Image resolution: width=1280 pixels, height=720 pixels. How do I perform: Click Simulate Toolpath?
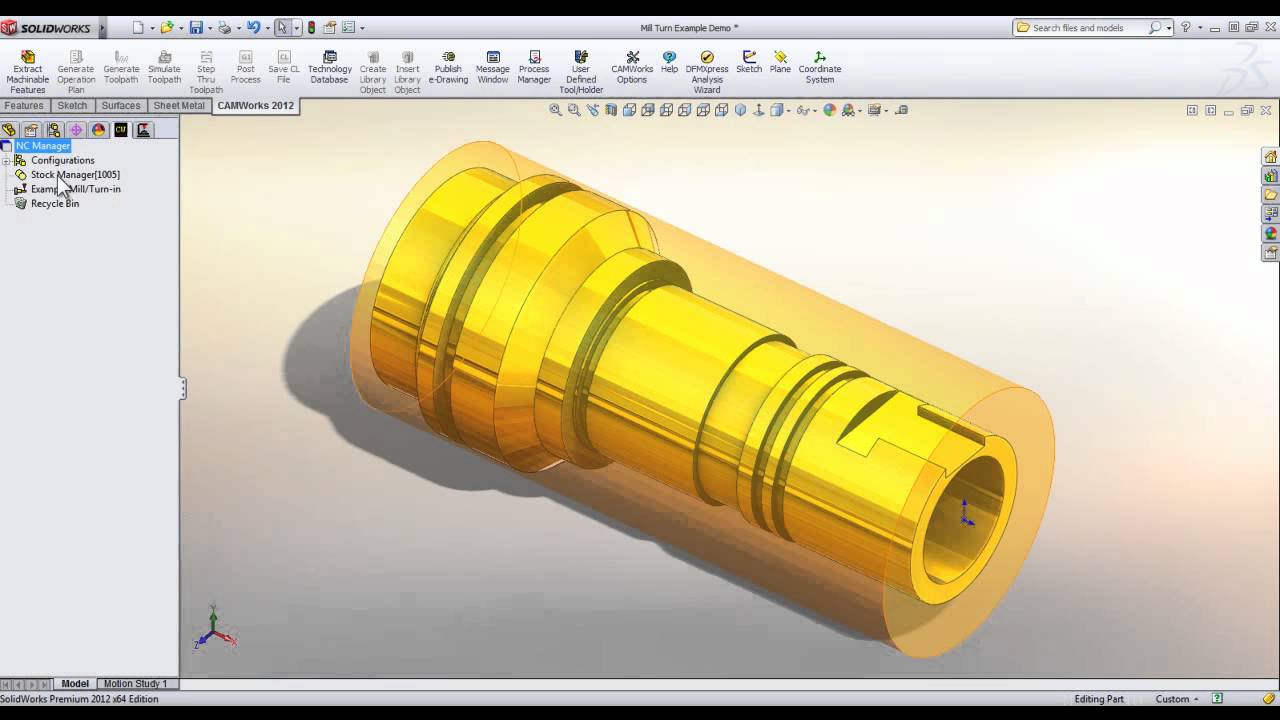tap(164, 67)
